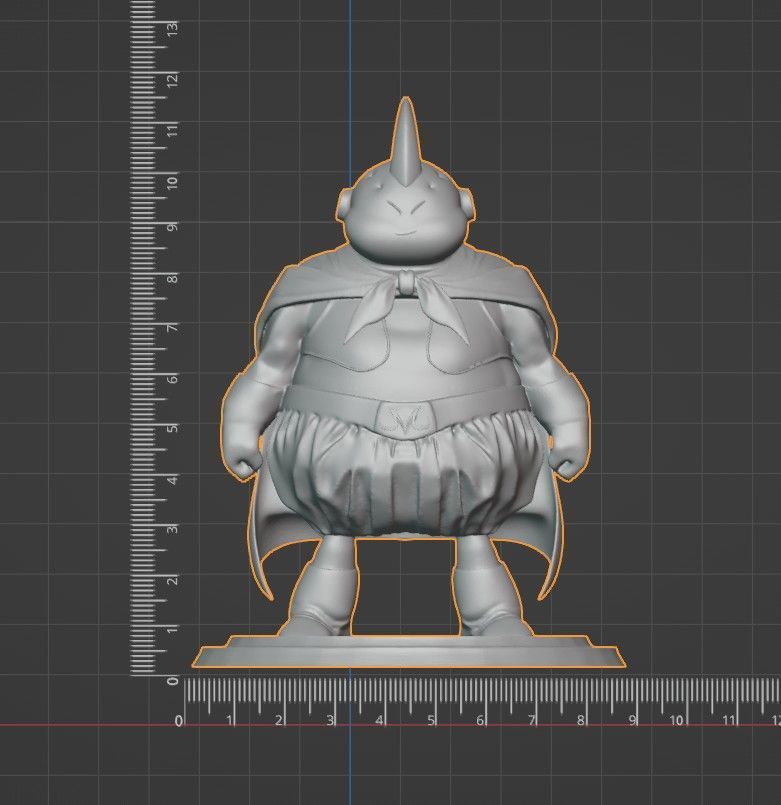Click the "2" label on the horizontal ruler

278,720
